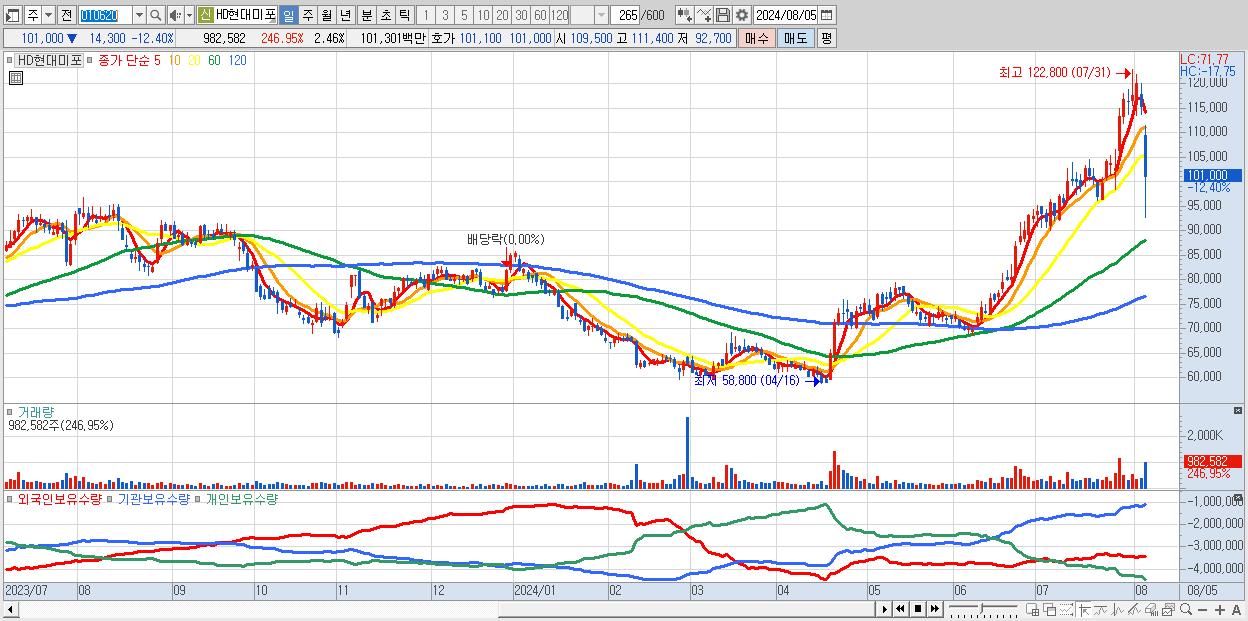Click the add chart window icon with plus grid
This screenshot has width=1248, height=621.
[1033, 610]
